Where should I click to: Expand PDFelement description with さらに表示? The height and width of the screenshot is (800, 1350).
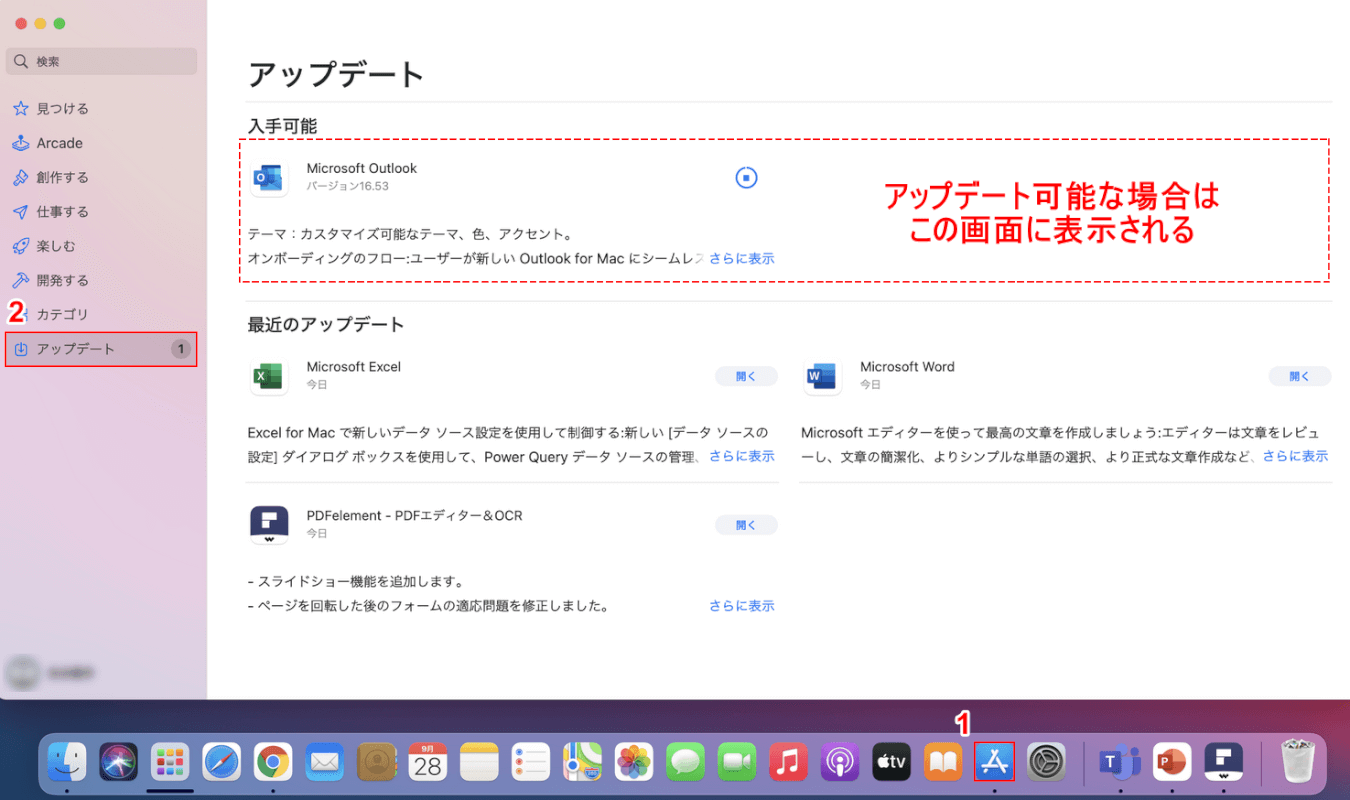coord(742,606)
